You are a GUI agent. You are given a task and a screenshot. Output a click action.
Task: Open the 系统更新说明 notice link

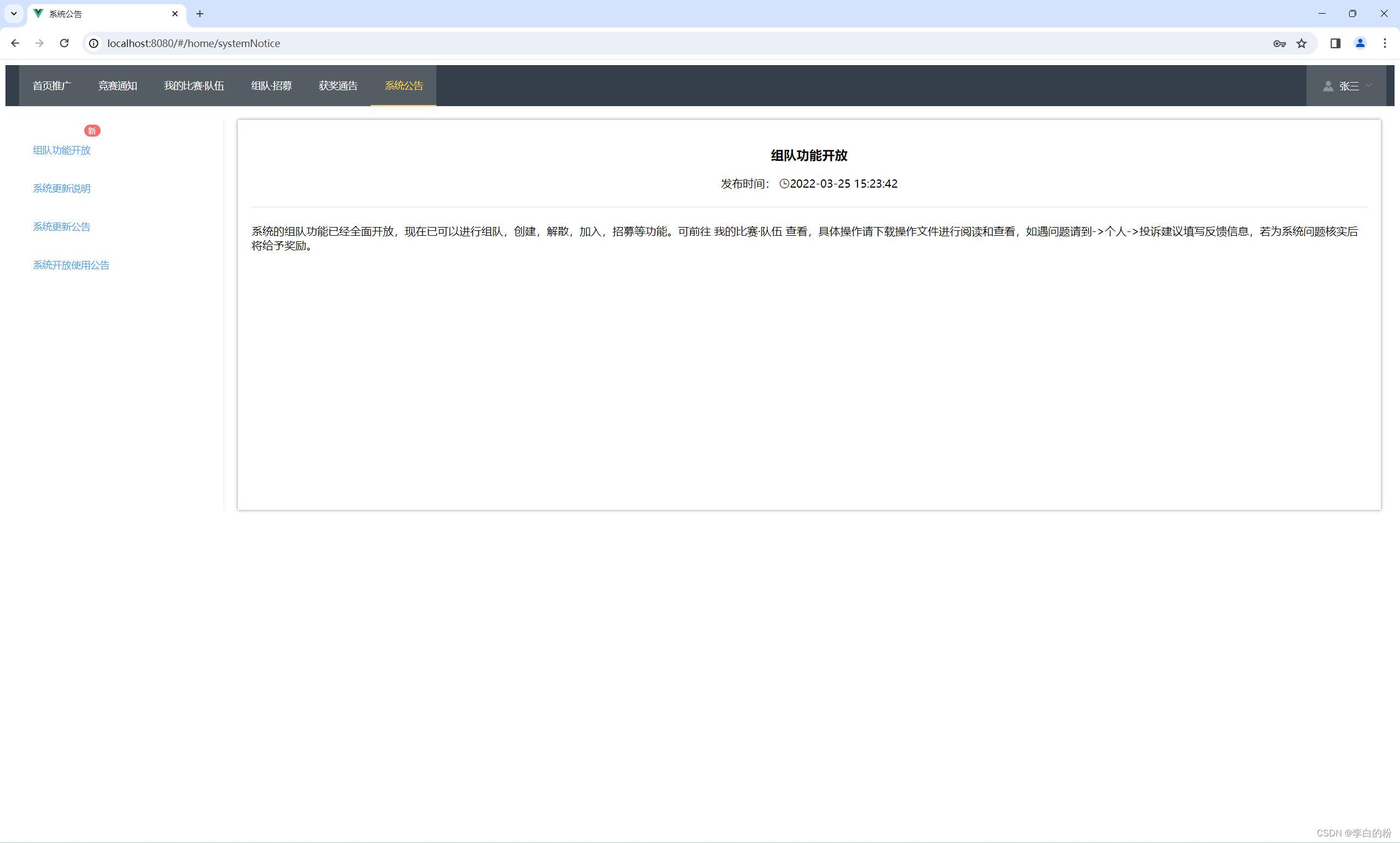pos(62,188)
